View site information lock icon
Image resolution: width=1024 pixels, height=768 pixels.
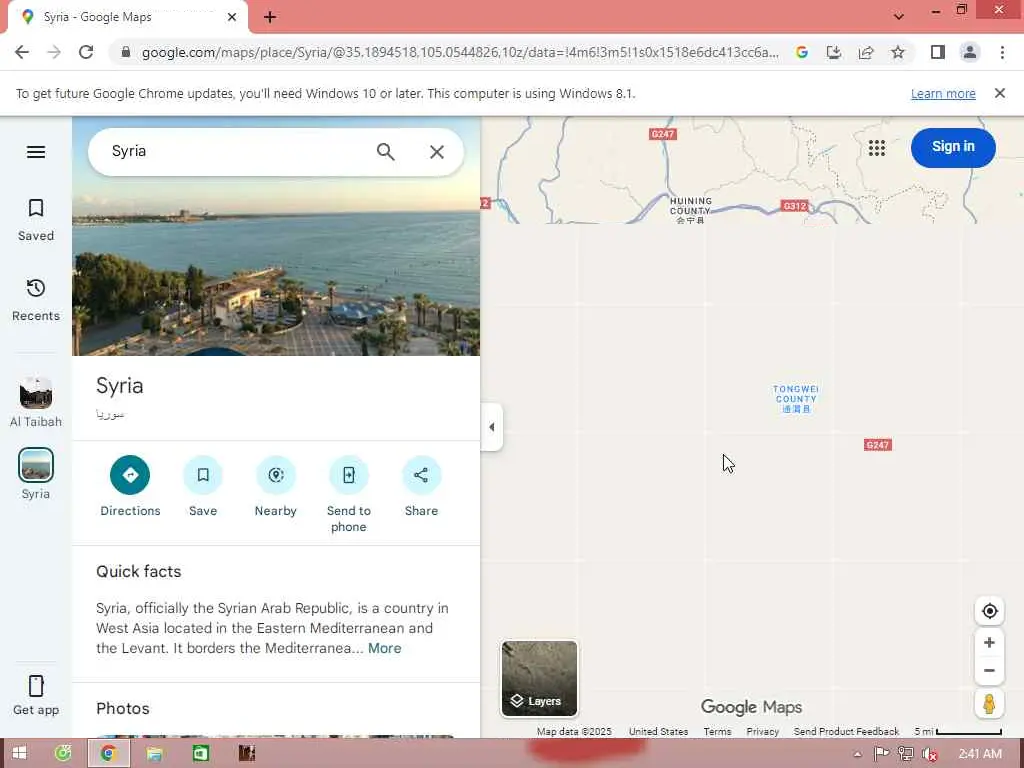tap(126, 52)
